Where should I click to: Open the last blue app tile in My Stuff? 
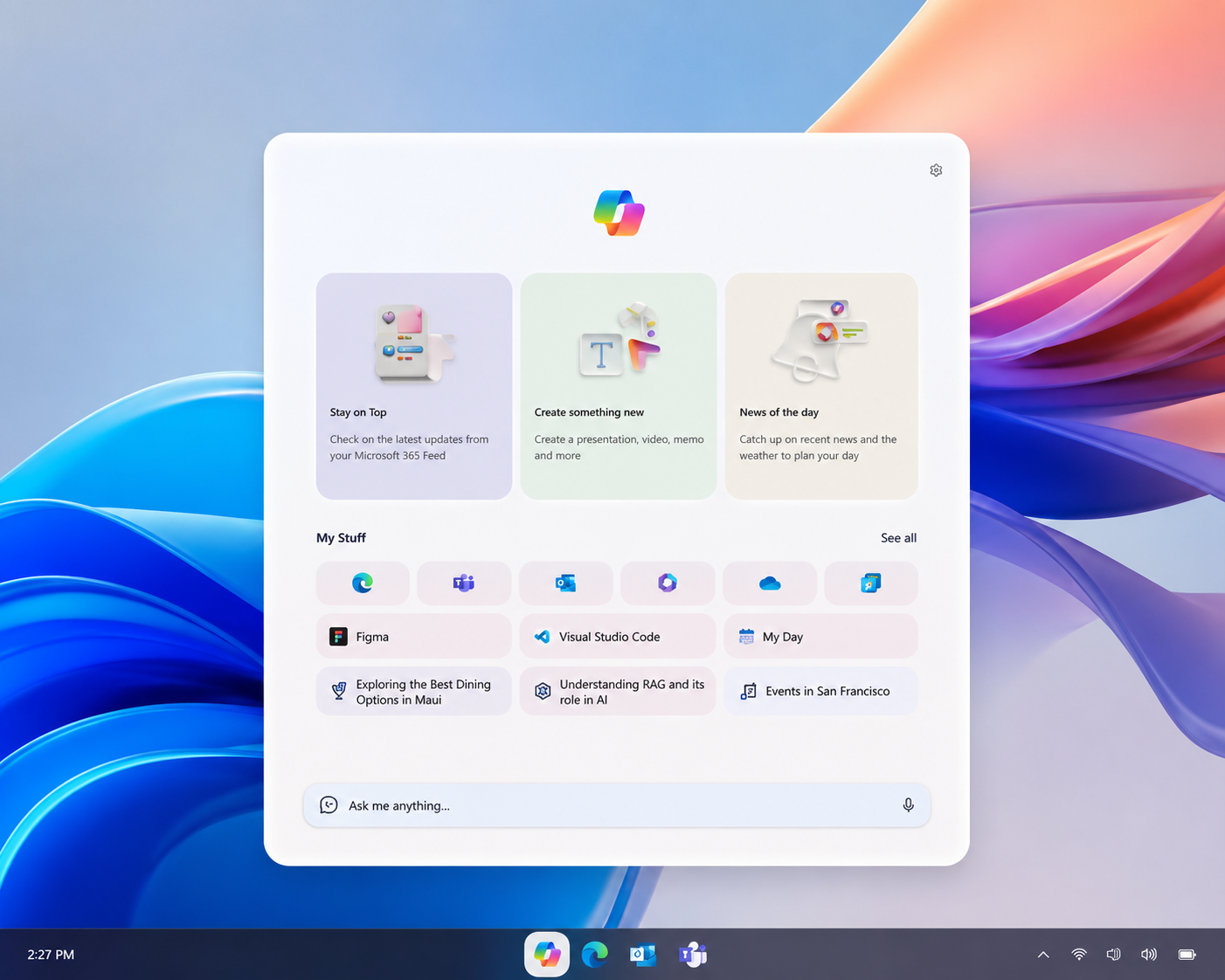[871, 583]
